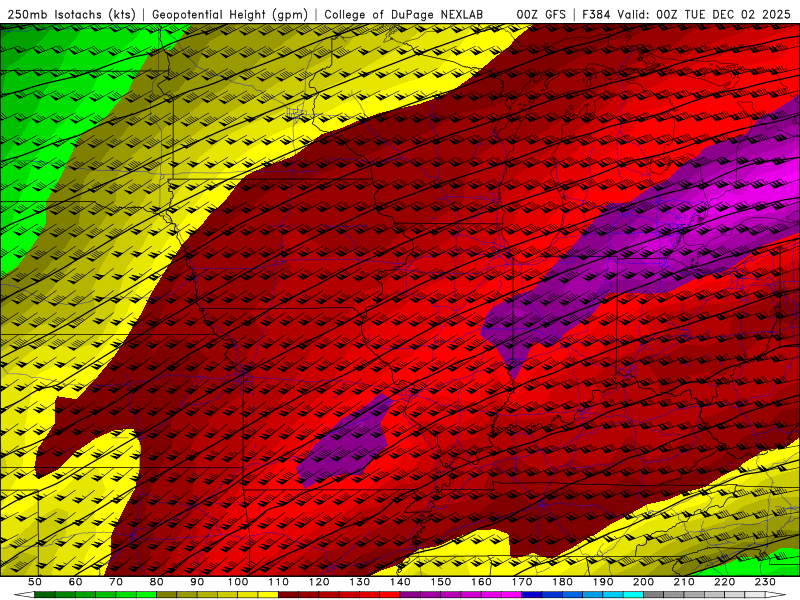Click the 200 label on the color scale
The width and height of the screenshot is (800, 600).
click(x=643, y=582)
